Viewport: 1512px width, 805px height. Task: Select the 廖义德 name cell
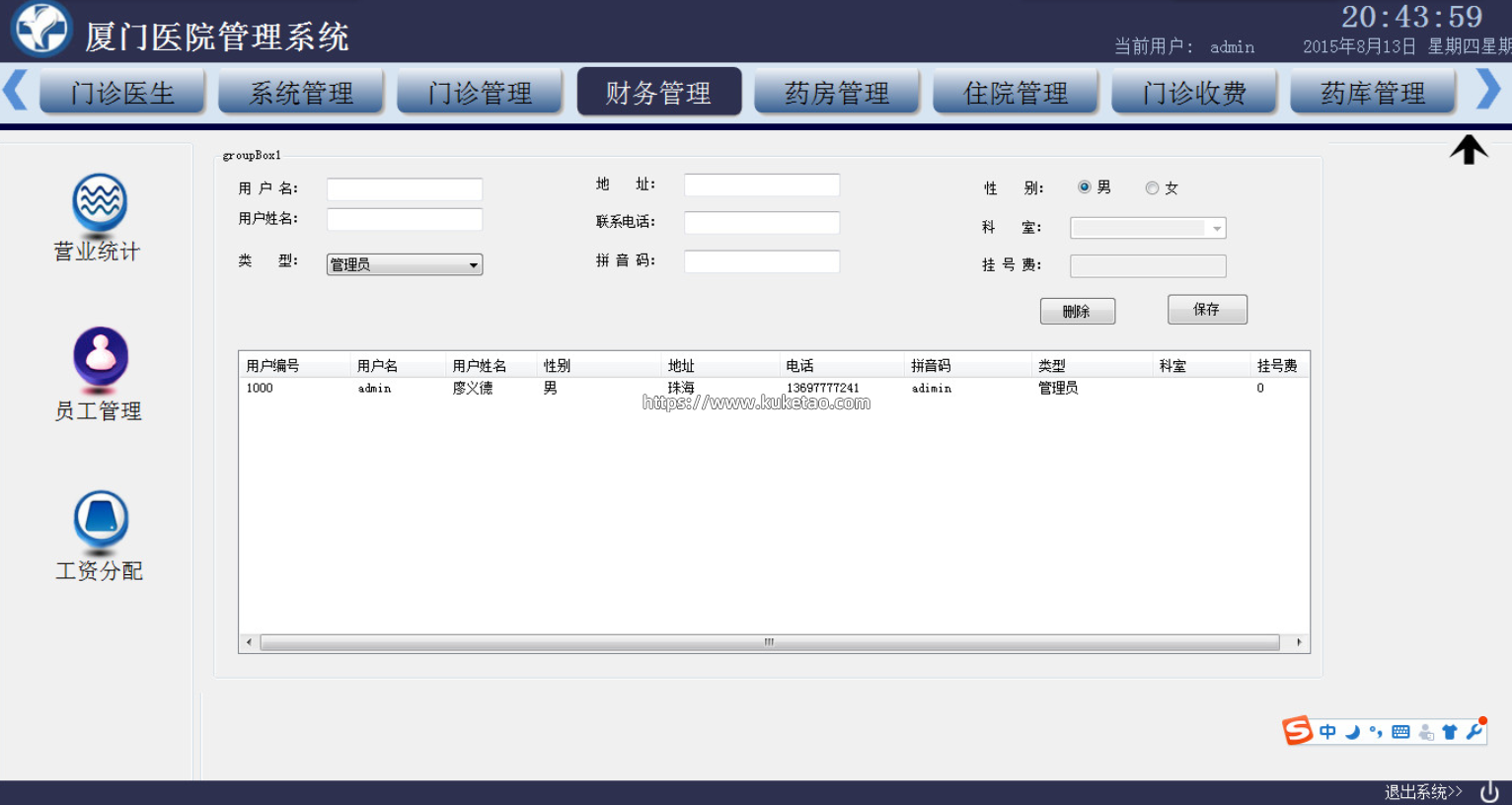(x=473, y=389)
